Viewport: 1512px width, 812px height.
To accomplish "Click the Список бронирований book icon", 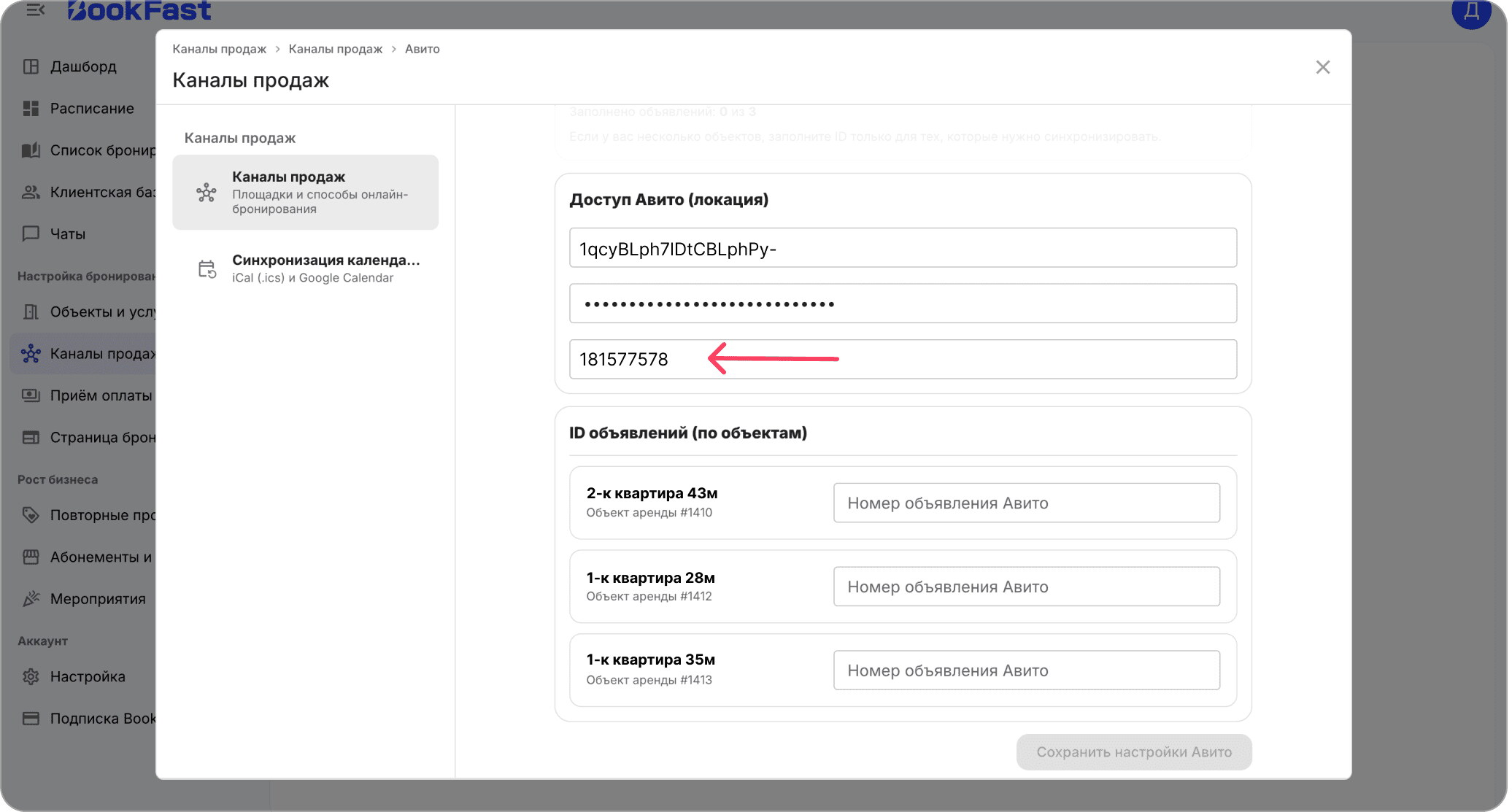I will 31,150.
